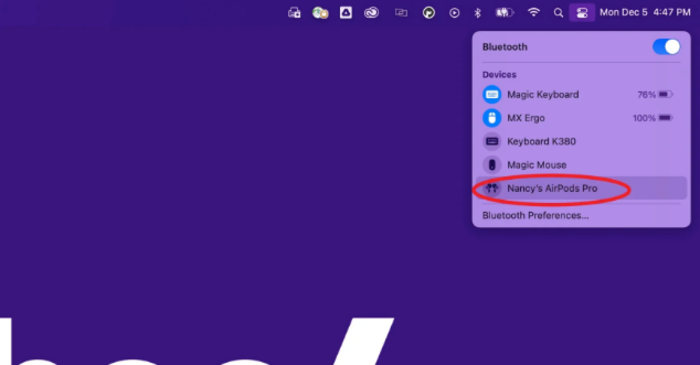Click the printer-style menu bar icon
Viewport: 700px width, 365px height.
point(294,13)
